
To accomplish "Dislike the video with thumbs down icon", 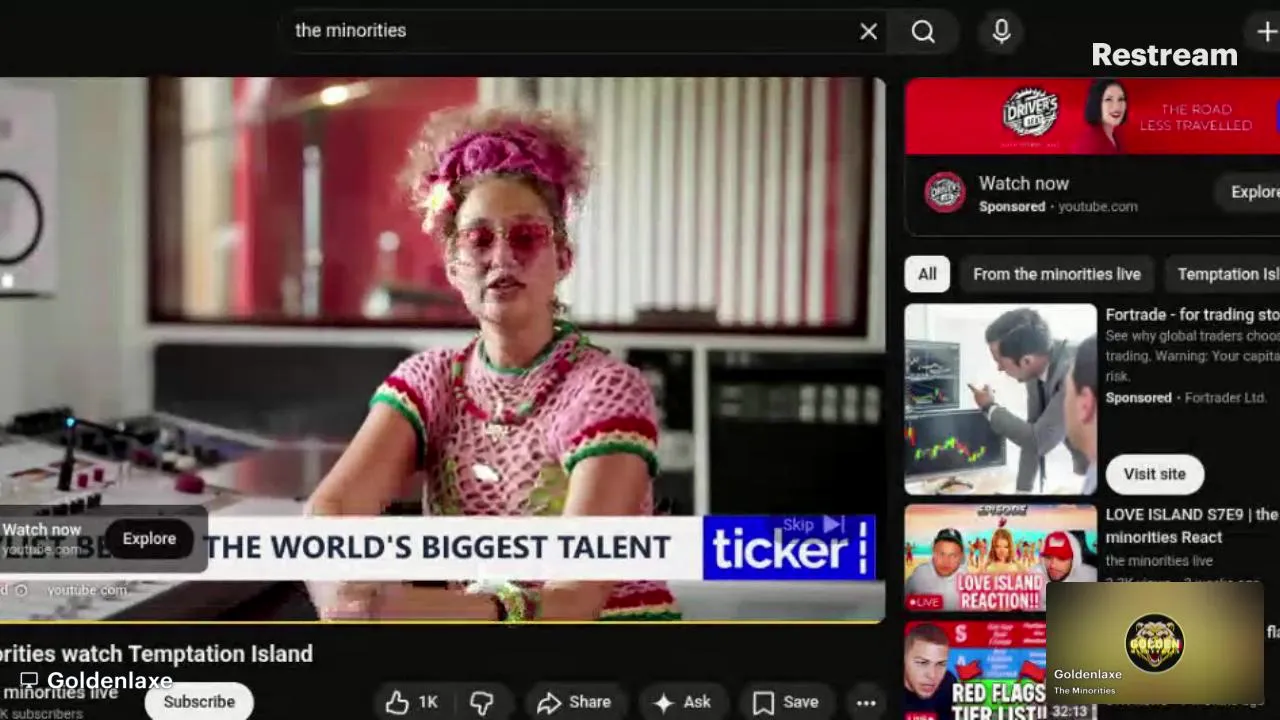I will (483, 702).
